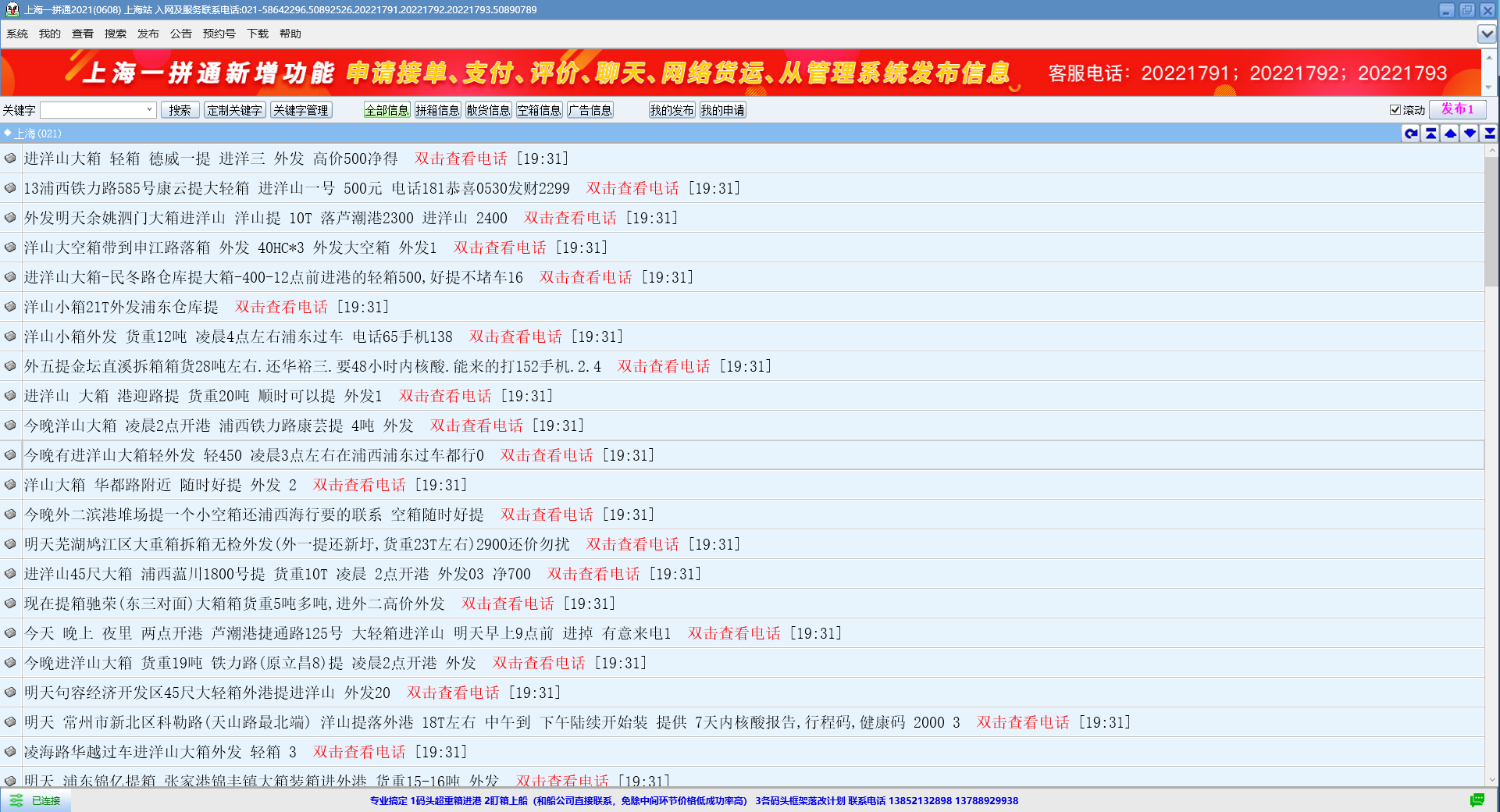This screenshot has width=1500, height=812.
Task: Collapse the 上海(021) region header
Action: 8,134
